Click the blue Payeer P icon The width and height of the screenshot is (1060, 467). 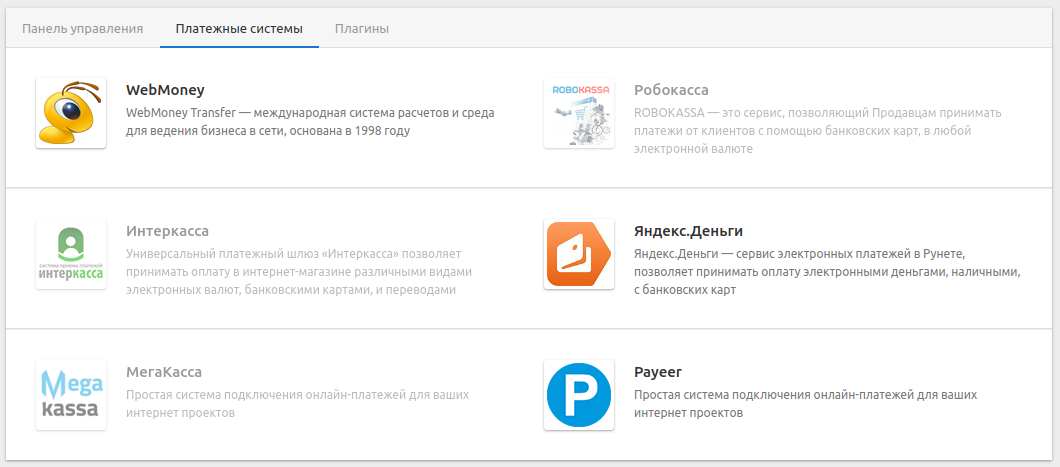pos(579,395)
